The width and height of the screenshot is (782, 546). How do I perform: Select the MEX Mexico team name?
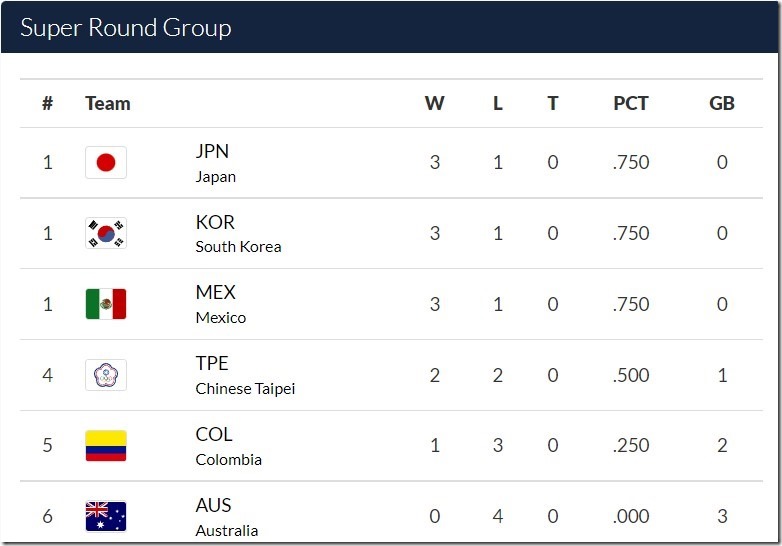pyautogui.click(x=220, y=304)
